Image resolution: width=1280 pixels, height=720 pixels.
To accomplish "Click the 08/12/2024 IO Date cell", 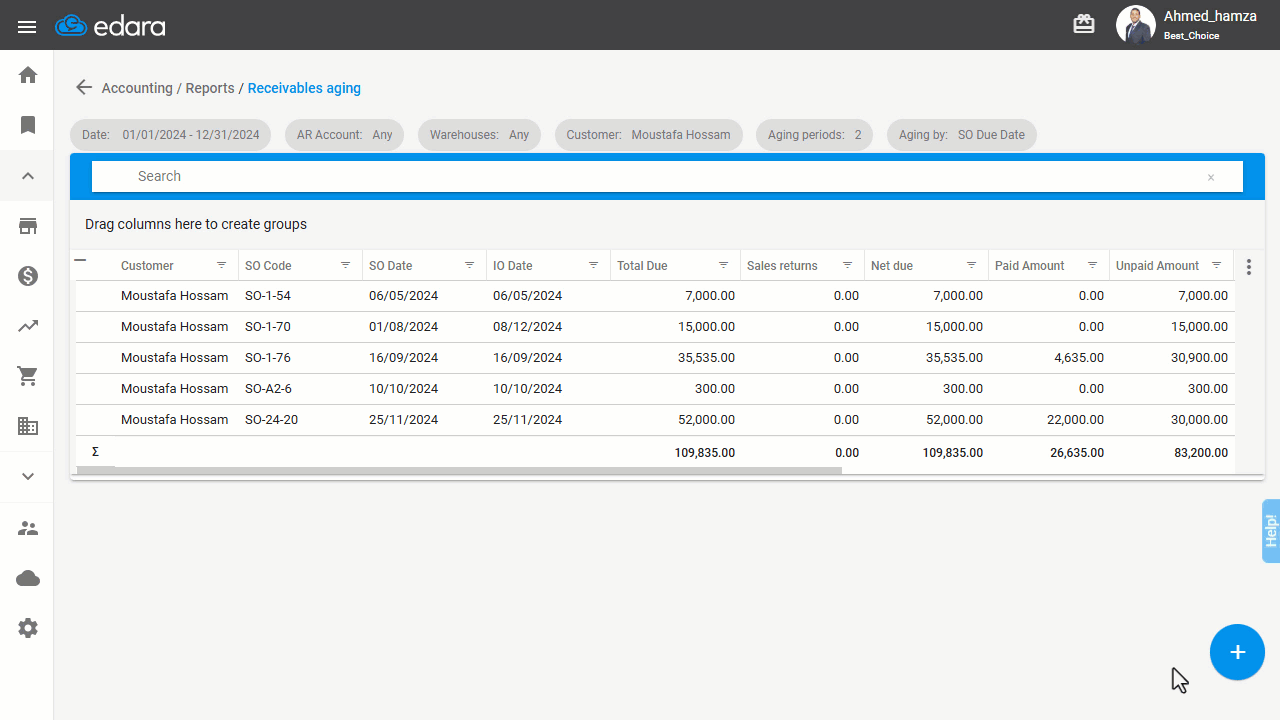I will [548, 327].
